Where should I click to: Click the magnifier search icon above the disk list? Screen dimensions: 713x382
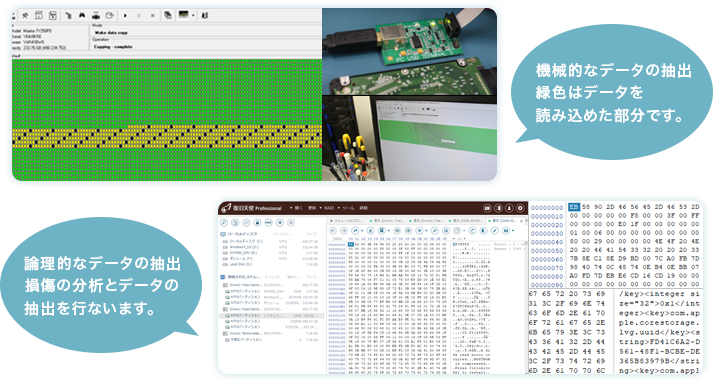tap(224, 223)
